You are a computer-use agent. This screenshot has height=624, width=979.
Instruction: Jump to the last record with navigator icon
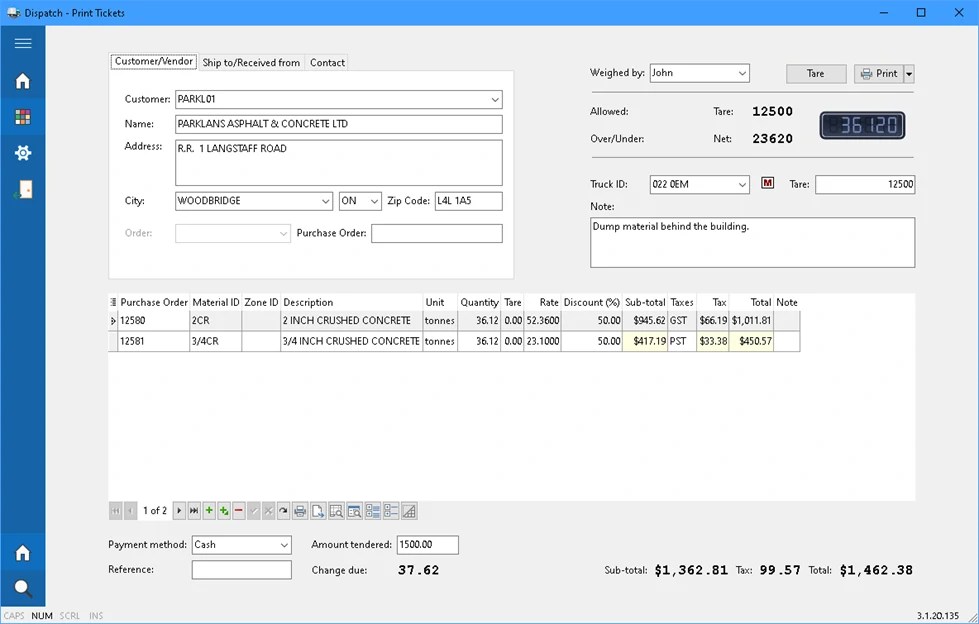pos(192,511)
